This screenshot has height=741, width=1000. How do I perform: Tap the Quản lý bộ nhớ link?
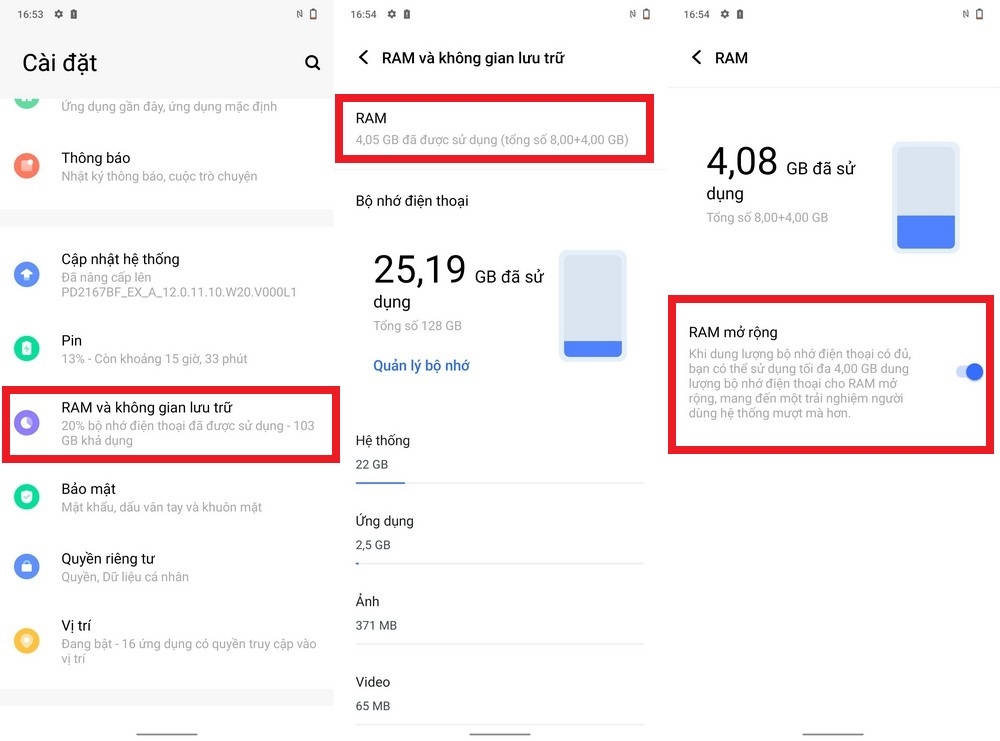click(421, 365)
